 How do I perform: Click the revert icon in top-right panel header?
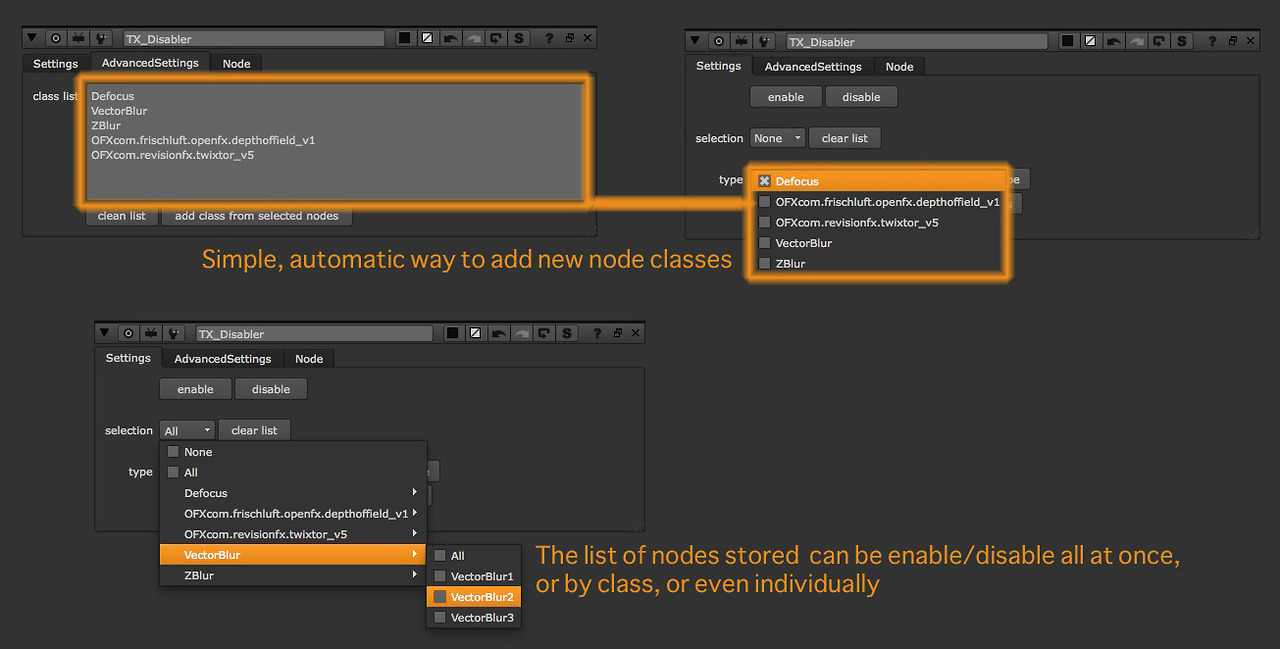[1159, 41]
